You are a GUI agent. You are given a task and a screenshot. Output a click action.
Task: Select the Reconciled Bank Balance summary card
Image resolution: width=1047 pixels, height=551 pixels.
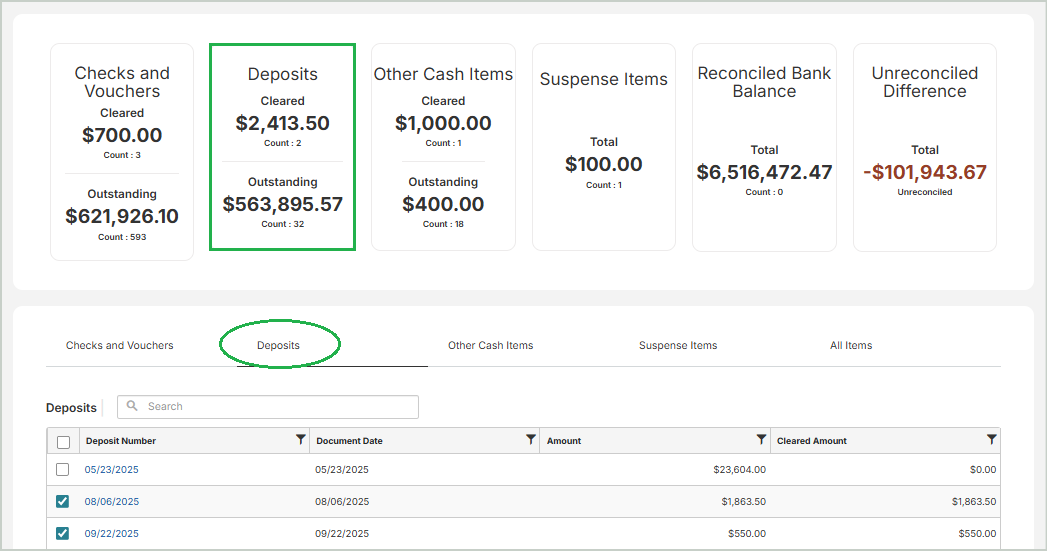pos(764,147)
